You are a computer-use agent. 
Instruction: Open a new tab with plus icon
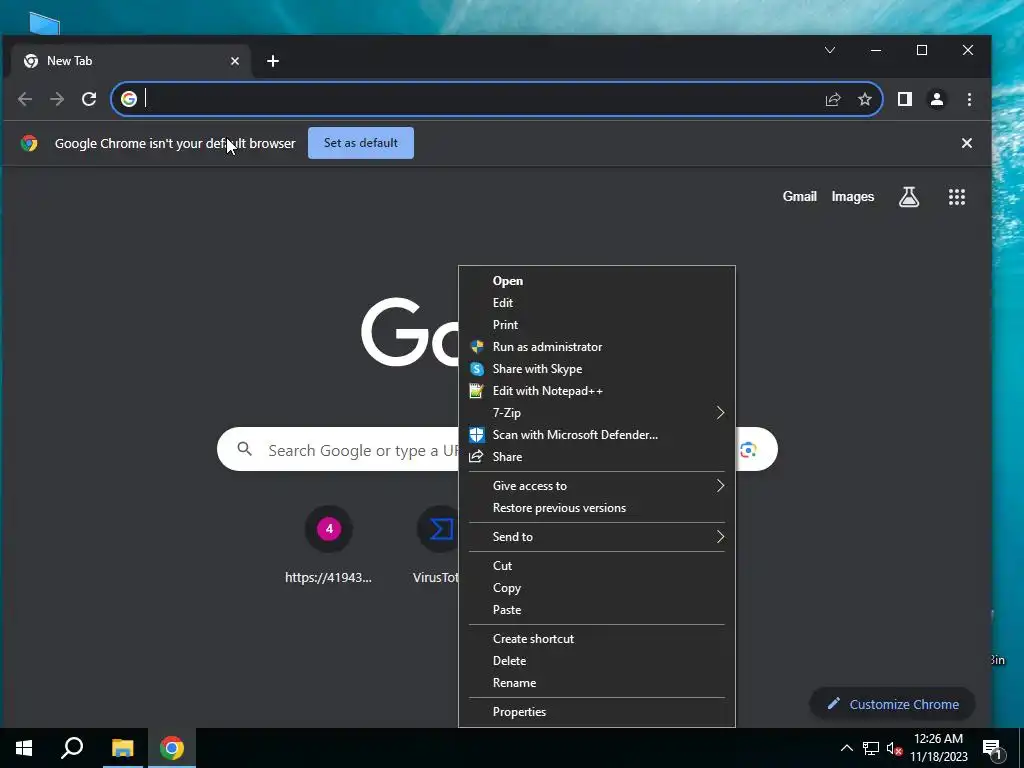coord(273,61)
